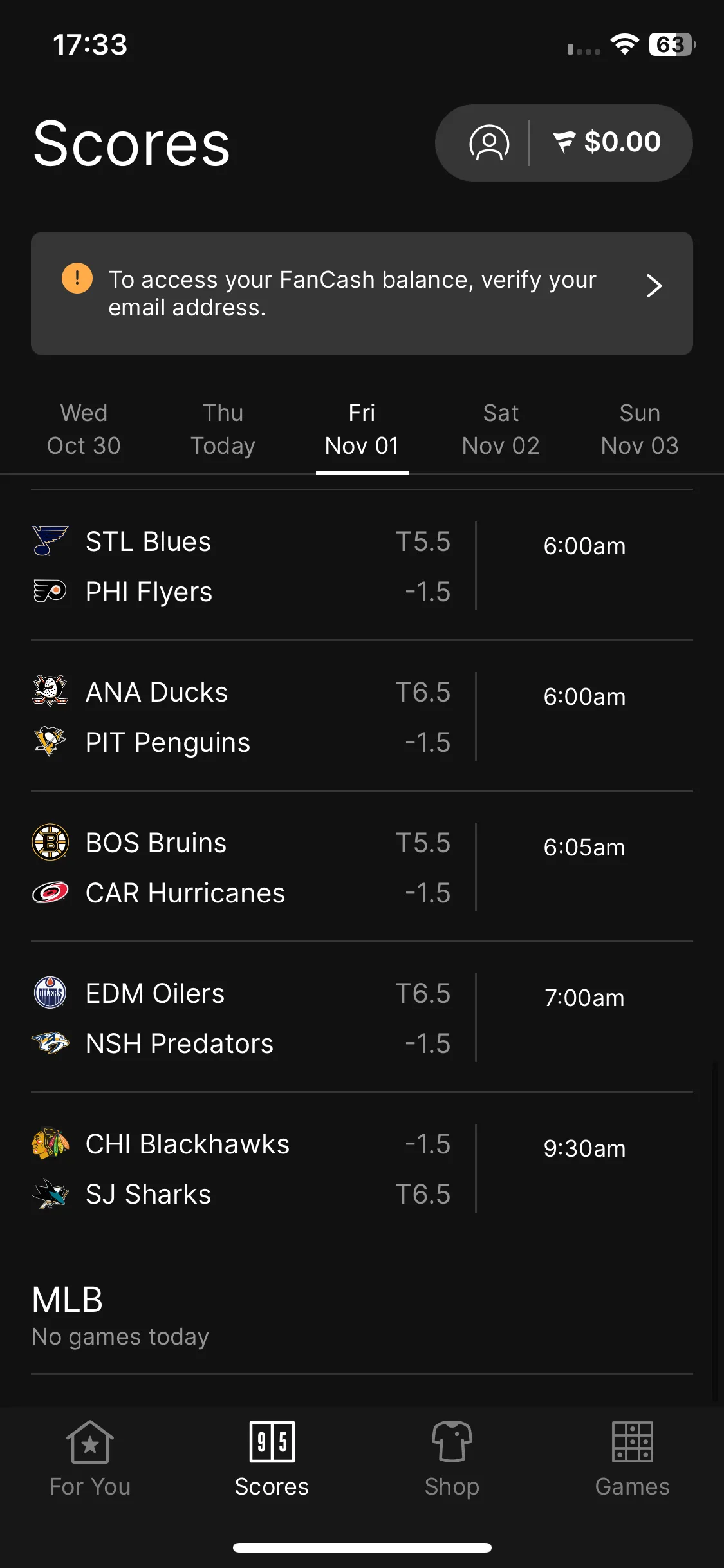
Task: Go to Sun Nov 03 tab
Action: pos(640,429)
